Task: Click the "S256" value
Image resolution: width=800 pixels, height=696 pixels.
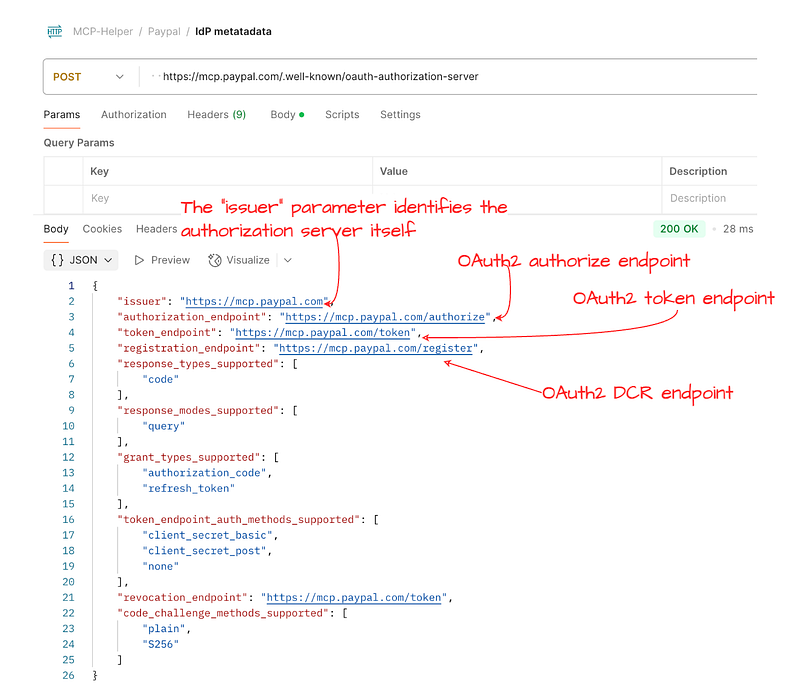Action: click(x=161, y=644)
